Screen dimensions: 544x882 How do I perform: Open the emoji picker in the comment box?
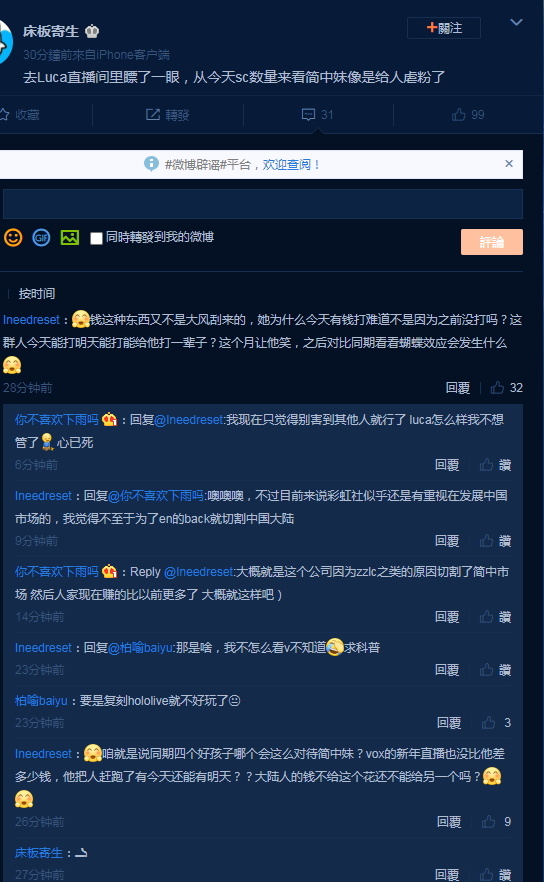pyautogui.click(x=13, y=237)
